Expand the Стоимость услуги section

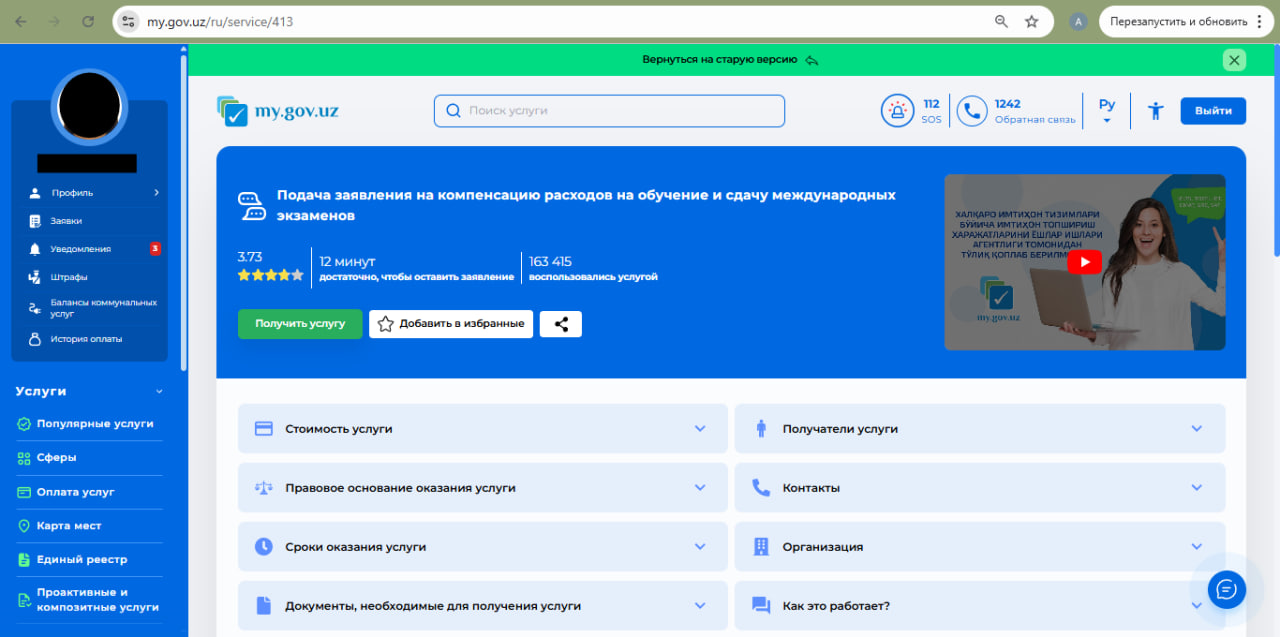482,429
